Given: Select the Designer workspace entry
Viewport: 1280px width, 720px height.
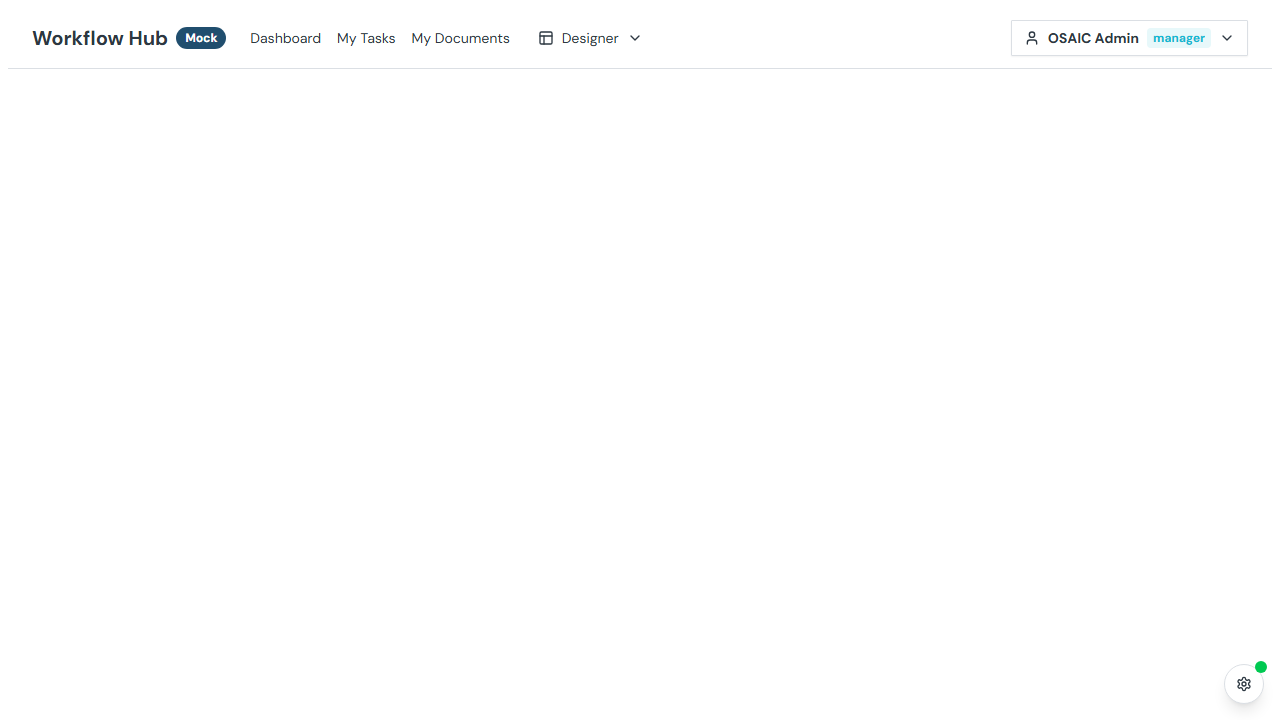Looking at the screenshot, I should coord(590,37).
